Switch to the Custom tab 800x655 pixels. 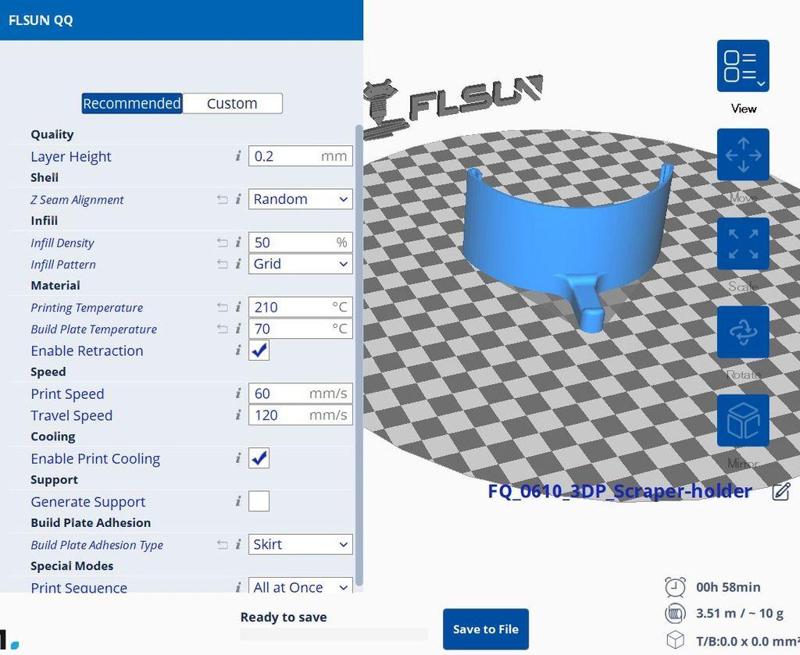(x=232, y=104)
